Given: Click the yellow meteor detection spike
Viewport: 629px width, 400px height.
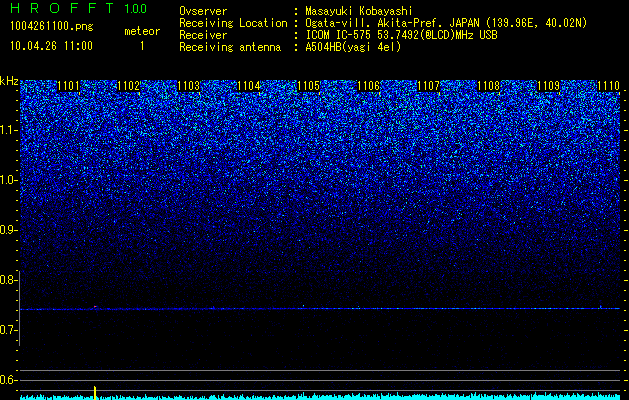Looking at the screenshot, I should click(x=95, y=393).
